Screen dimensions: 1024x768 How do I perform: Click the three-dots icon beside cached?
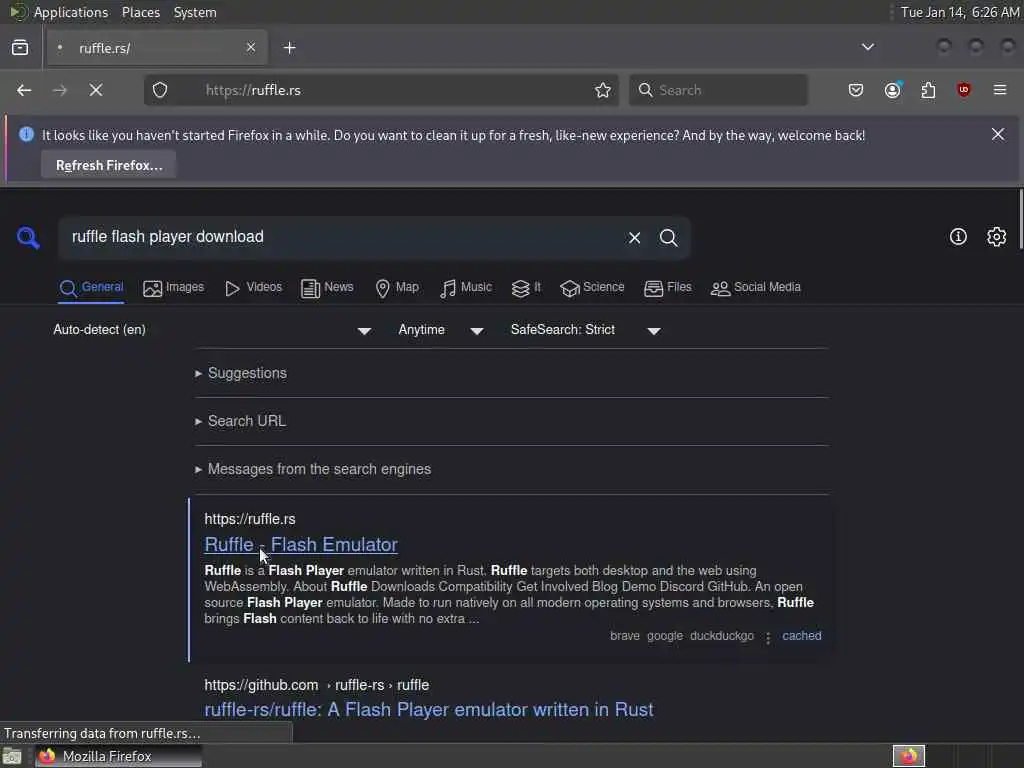(768, 637)
